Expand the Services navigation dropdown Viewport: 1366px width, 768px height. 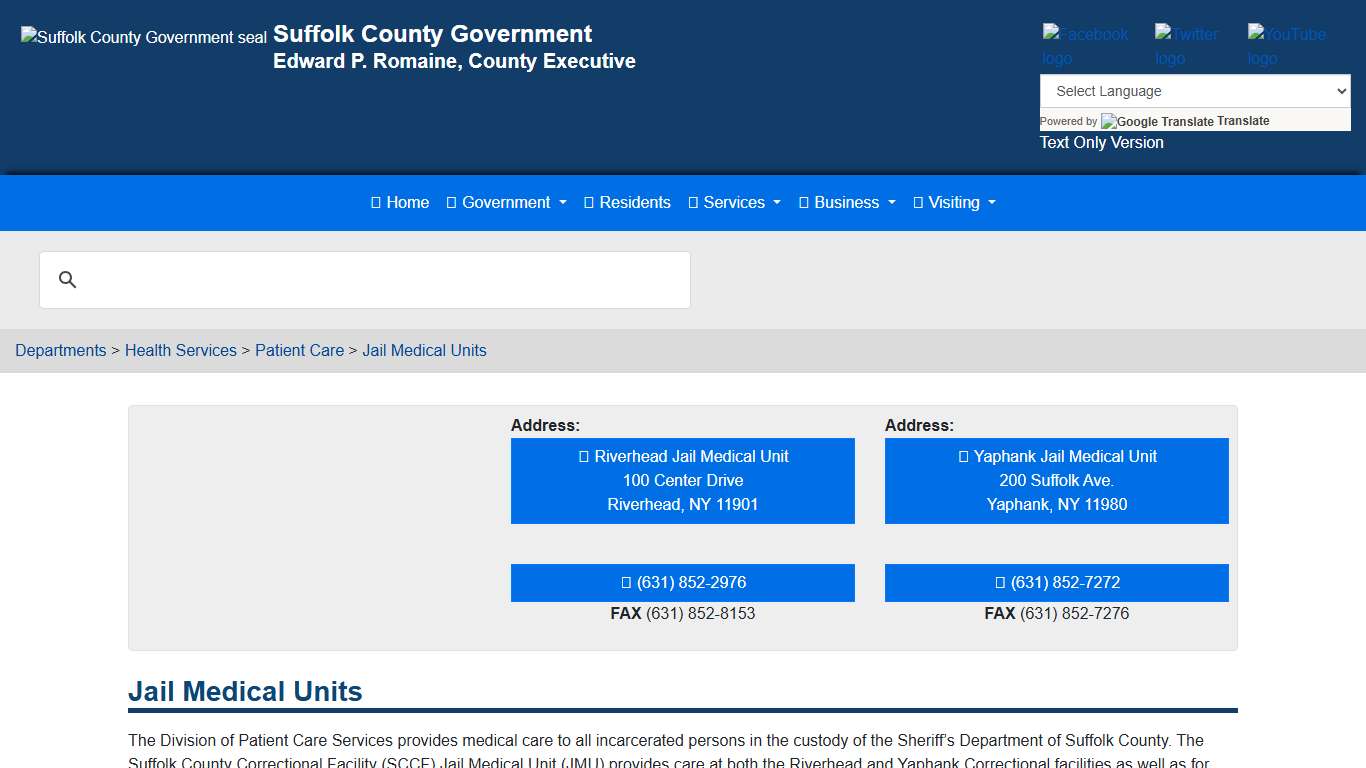point(734,203)
